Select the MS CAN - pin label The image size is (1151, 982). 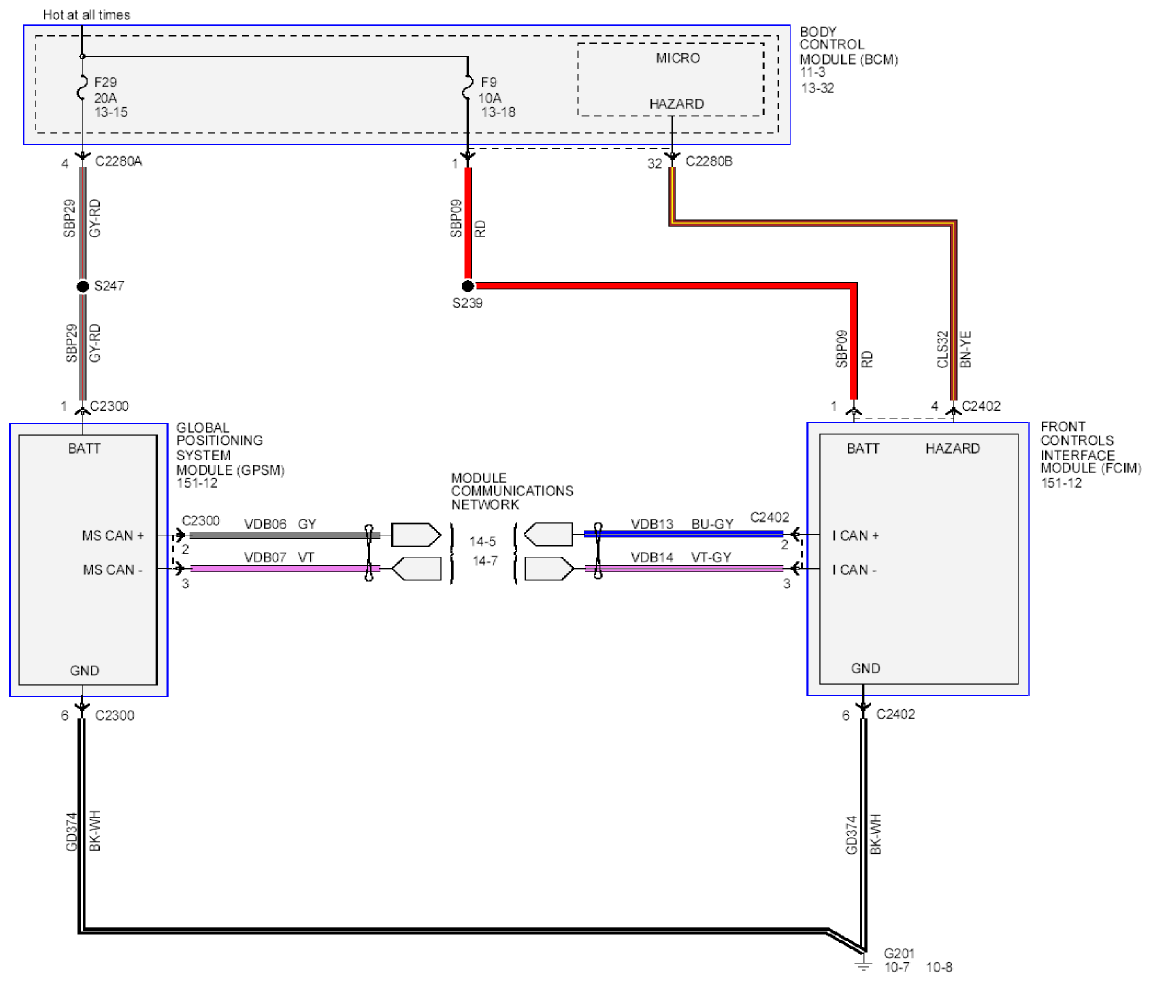(x=112, y=570)
